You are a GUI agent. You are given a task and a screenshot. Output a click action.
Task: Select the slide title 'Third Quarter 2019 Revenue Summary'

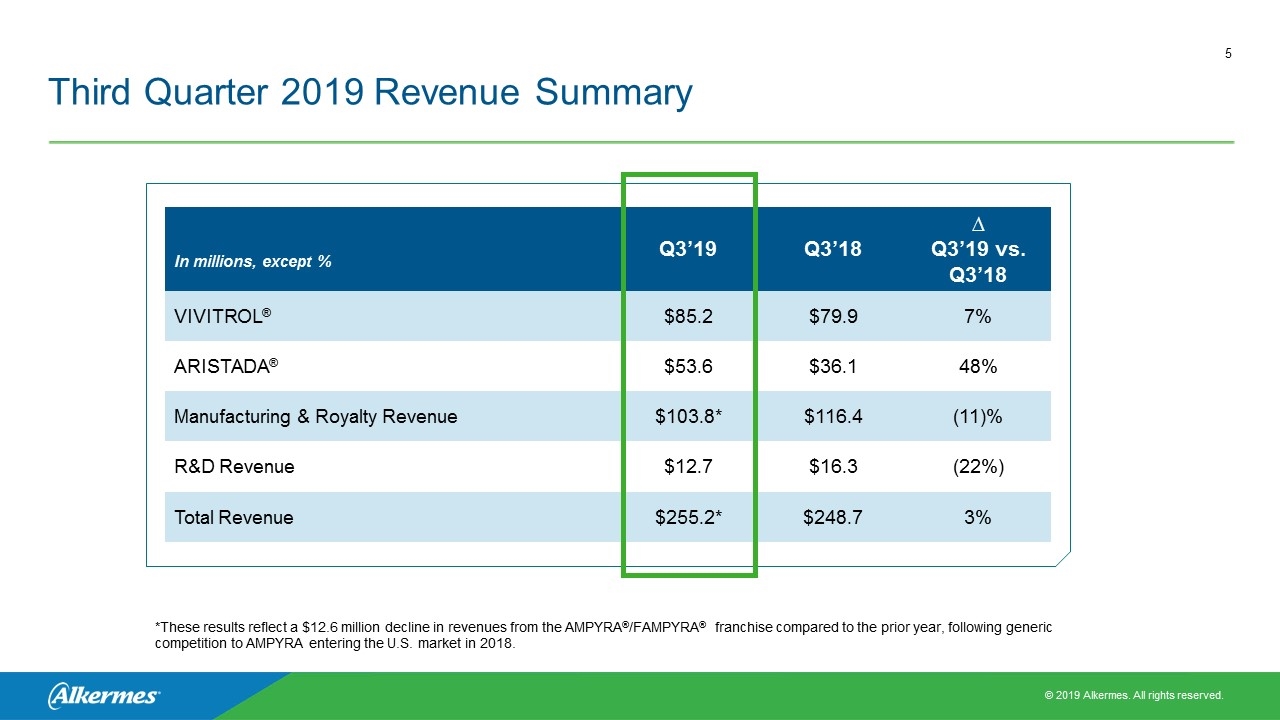coord(370,93)
